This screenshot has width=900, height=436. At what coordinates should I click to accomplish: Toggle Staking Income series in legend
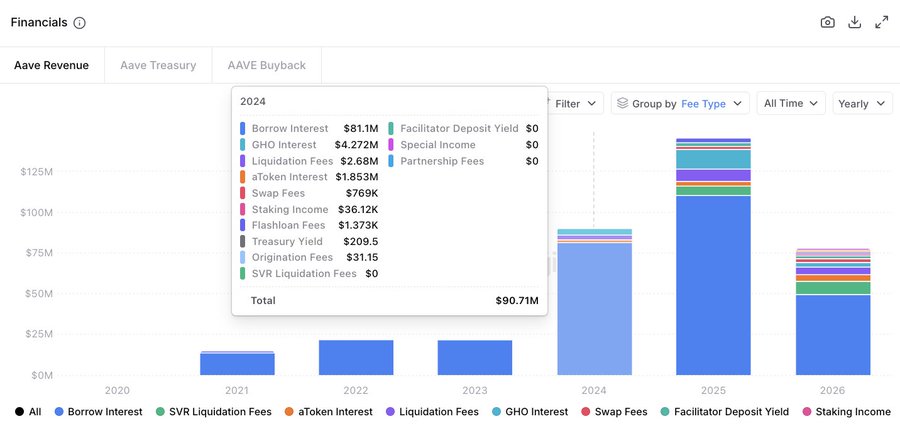(x=846, y=411)
